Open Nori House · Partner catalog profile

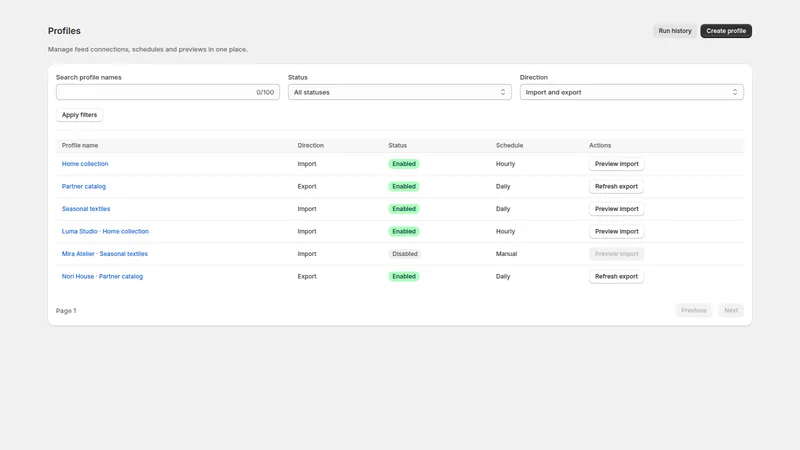tap(102, 276)
